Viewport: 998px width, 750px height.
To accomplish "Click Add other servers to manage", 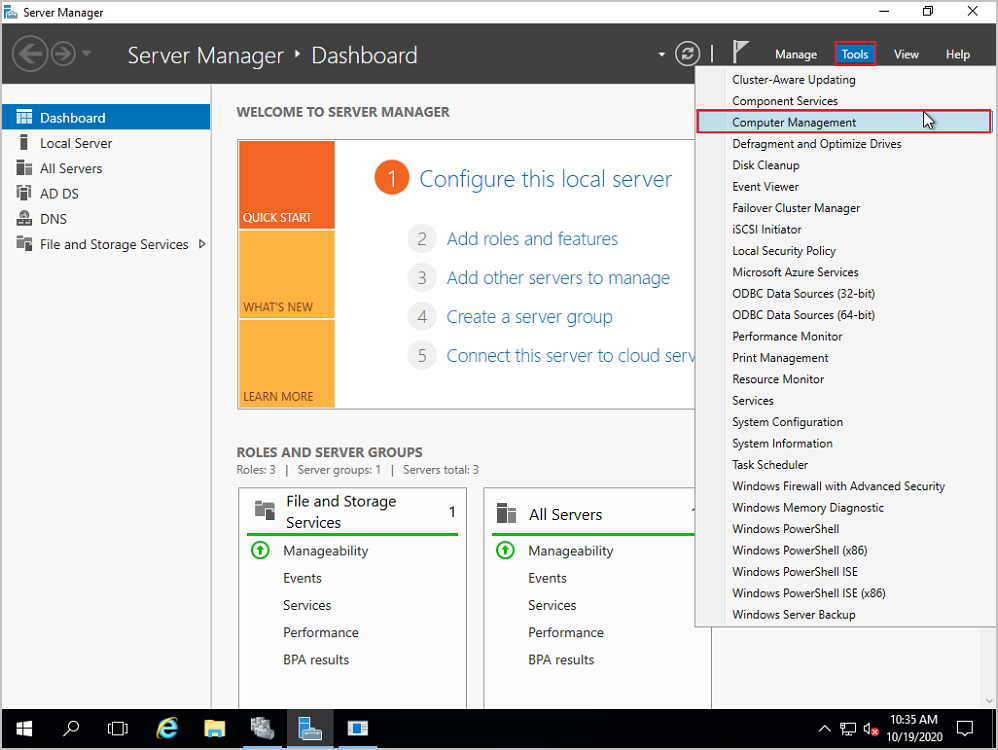I will coord(558,278).
